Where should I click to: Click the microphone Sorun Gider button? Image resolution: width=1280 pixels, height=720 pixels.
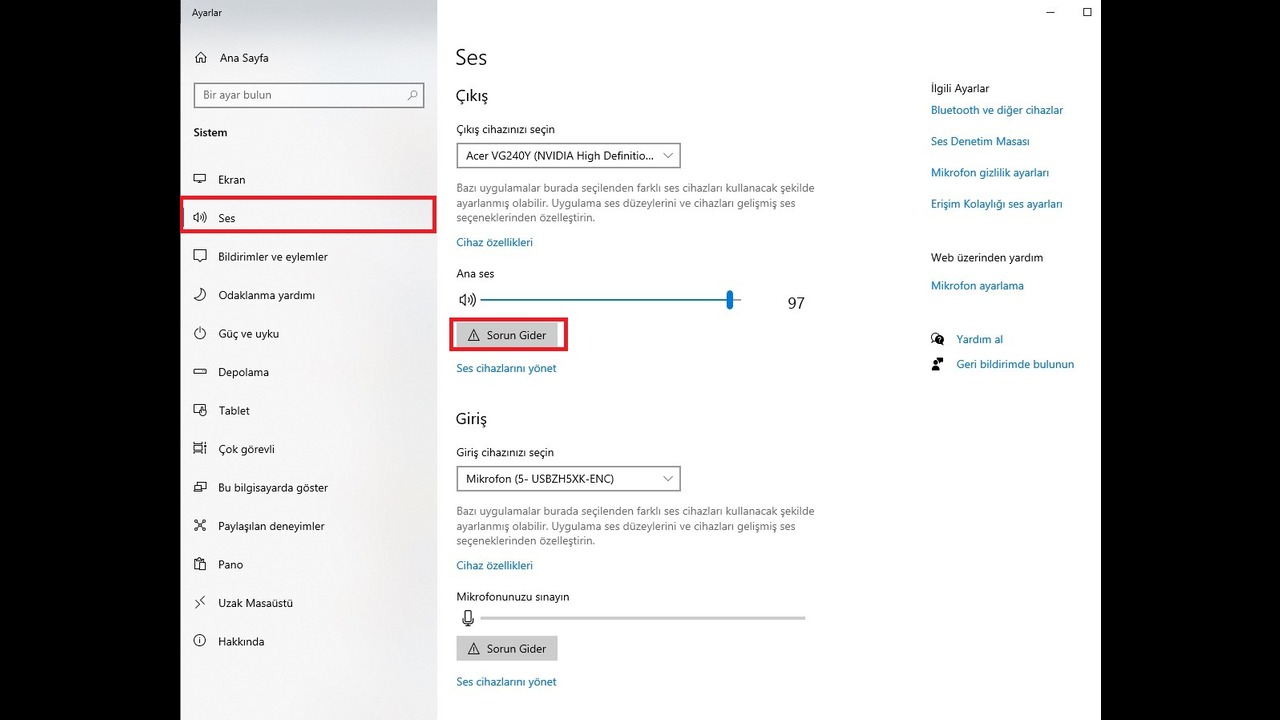[x=507, y=649]
